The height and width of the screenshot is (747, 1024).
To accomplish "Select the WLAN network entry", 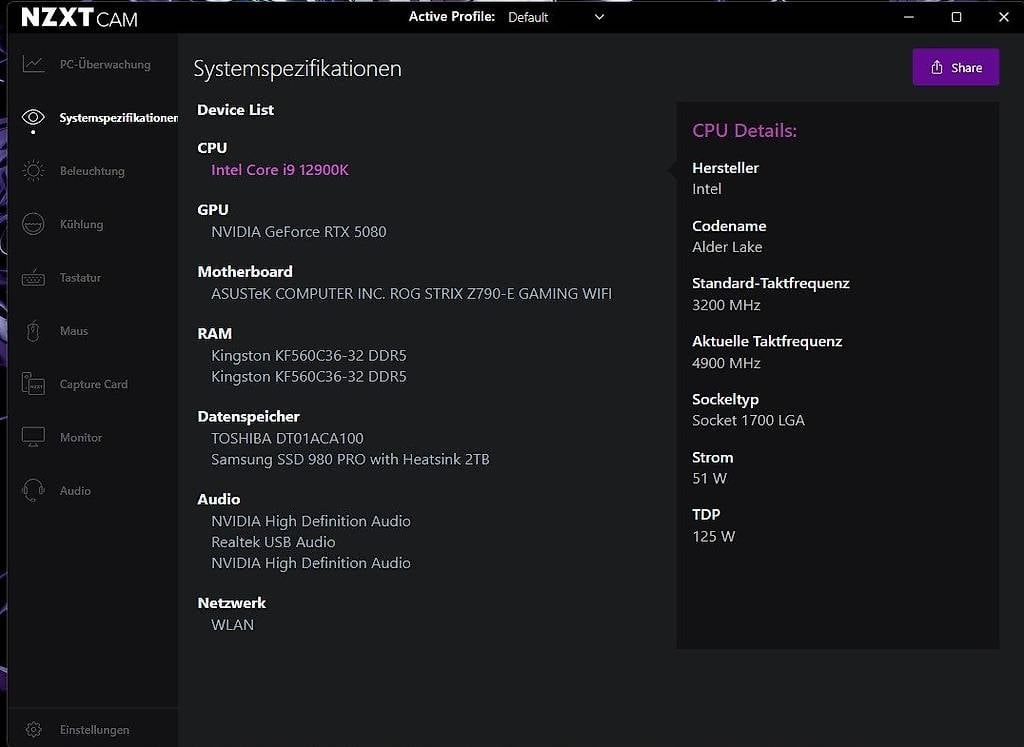I will tap(232, 625).
